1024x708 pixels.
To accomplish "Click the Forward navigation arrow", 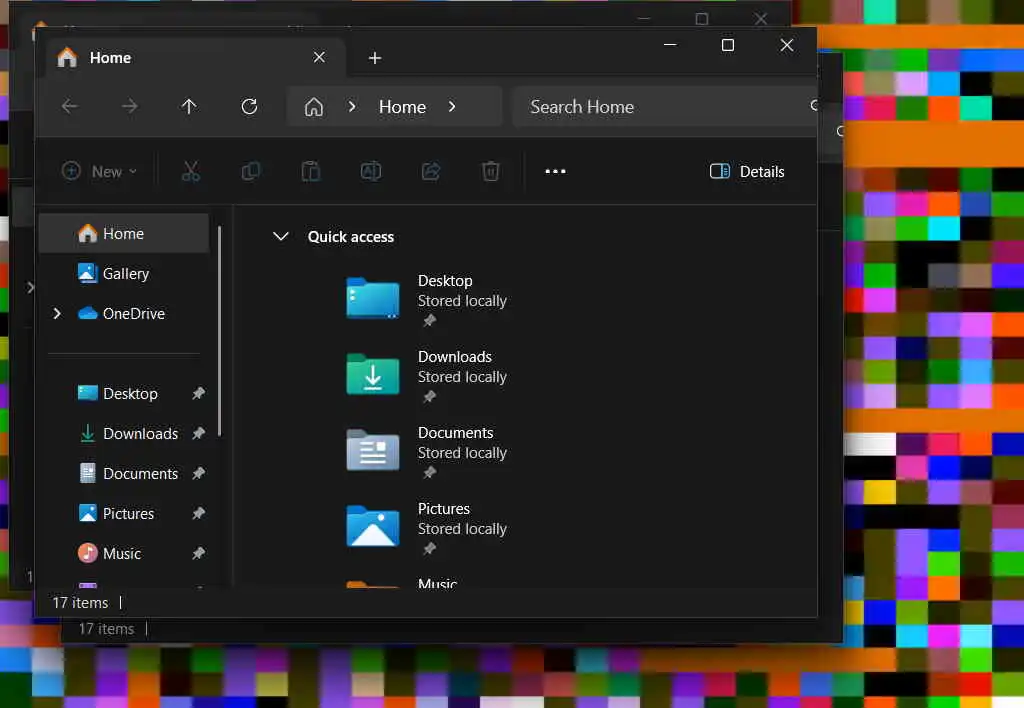I will pos(130,106).
